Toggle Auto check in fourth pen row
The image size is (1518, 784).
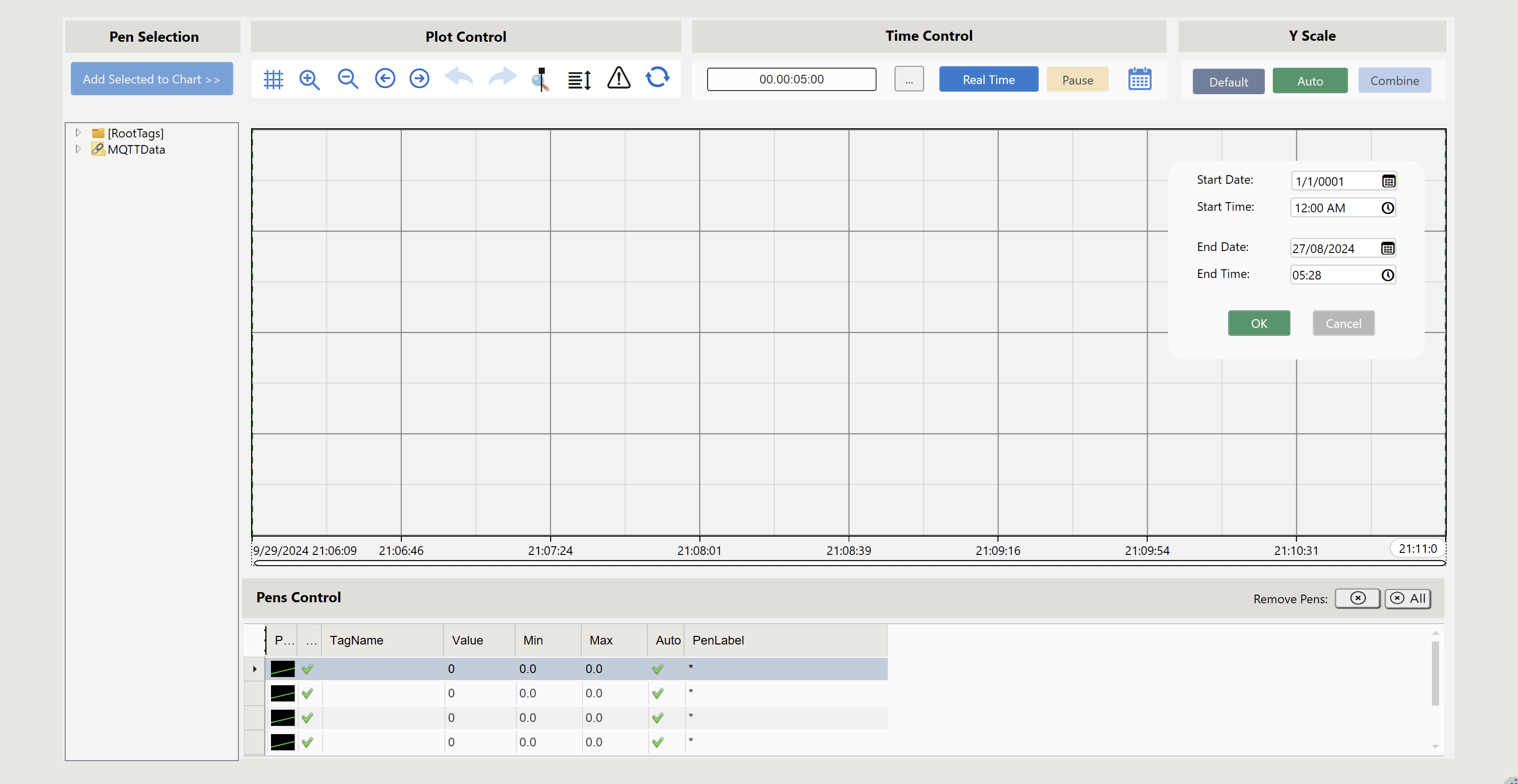pyautogui.click(x=658, y=742)
